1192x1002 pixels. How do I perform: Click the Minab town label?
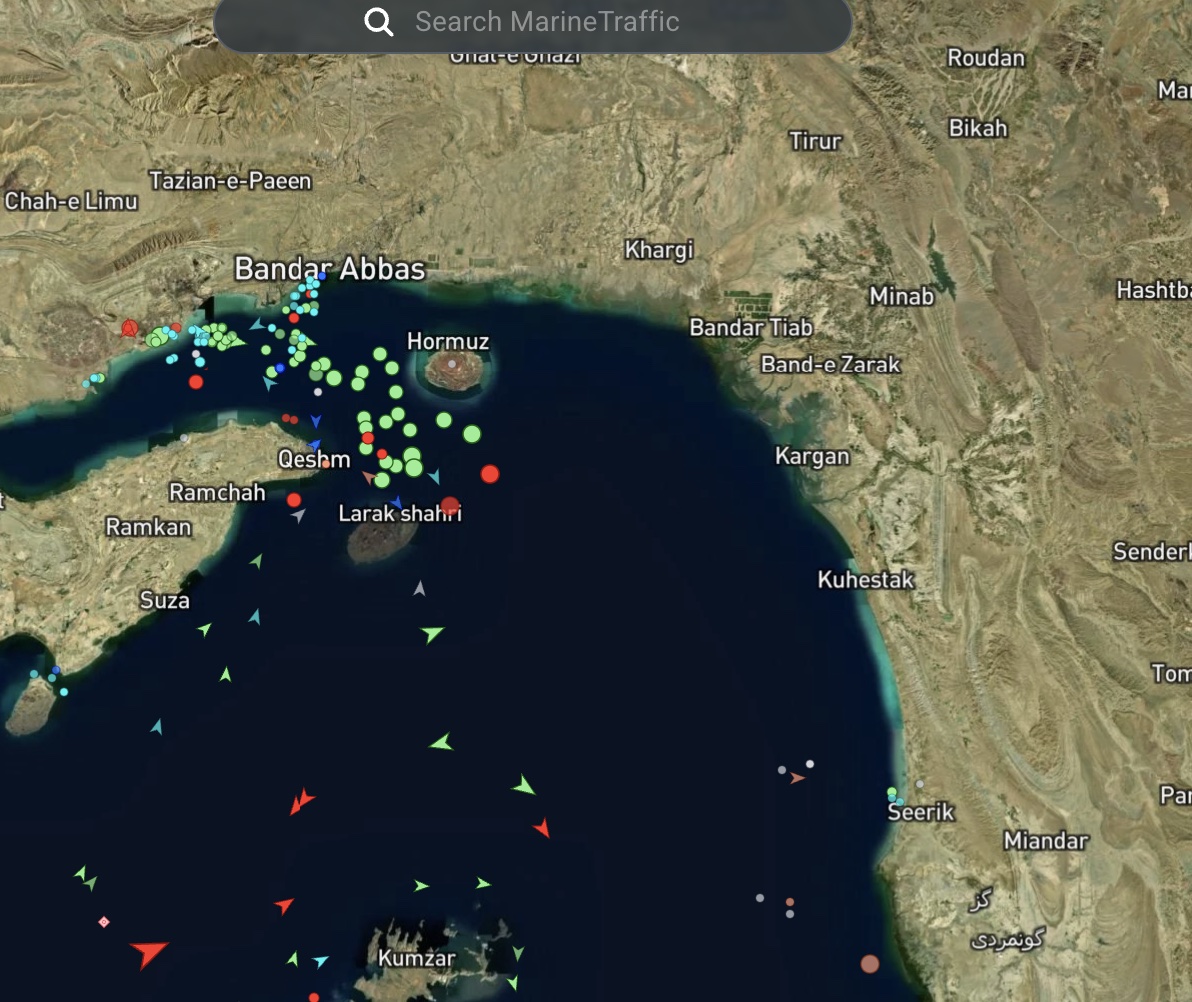click(x=901, y=296)
